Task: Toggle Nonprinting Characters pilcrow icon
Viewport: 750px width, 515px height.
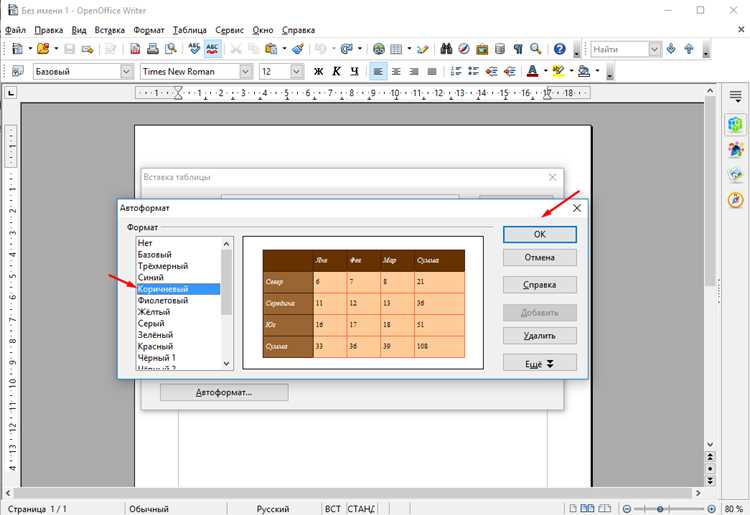Action: click(518, 49)
